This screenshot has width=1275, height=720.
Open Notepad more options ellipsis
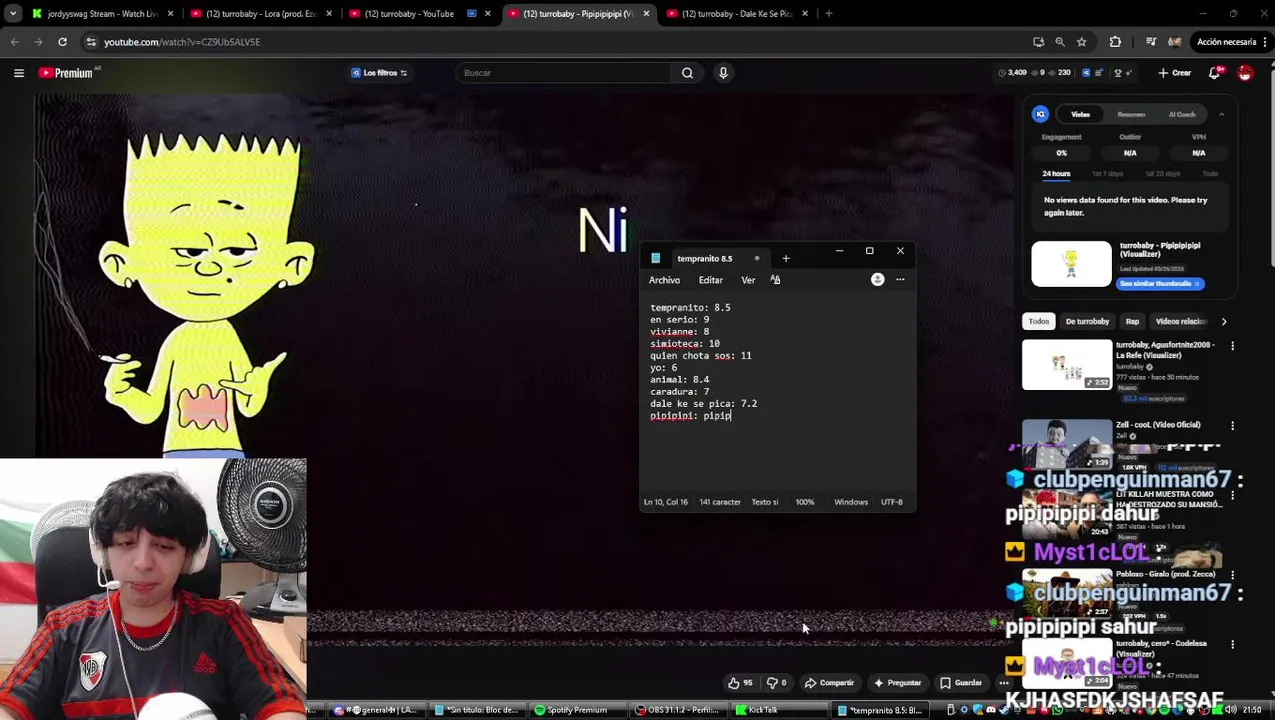point(900,280)
